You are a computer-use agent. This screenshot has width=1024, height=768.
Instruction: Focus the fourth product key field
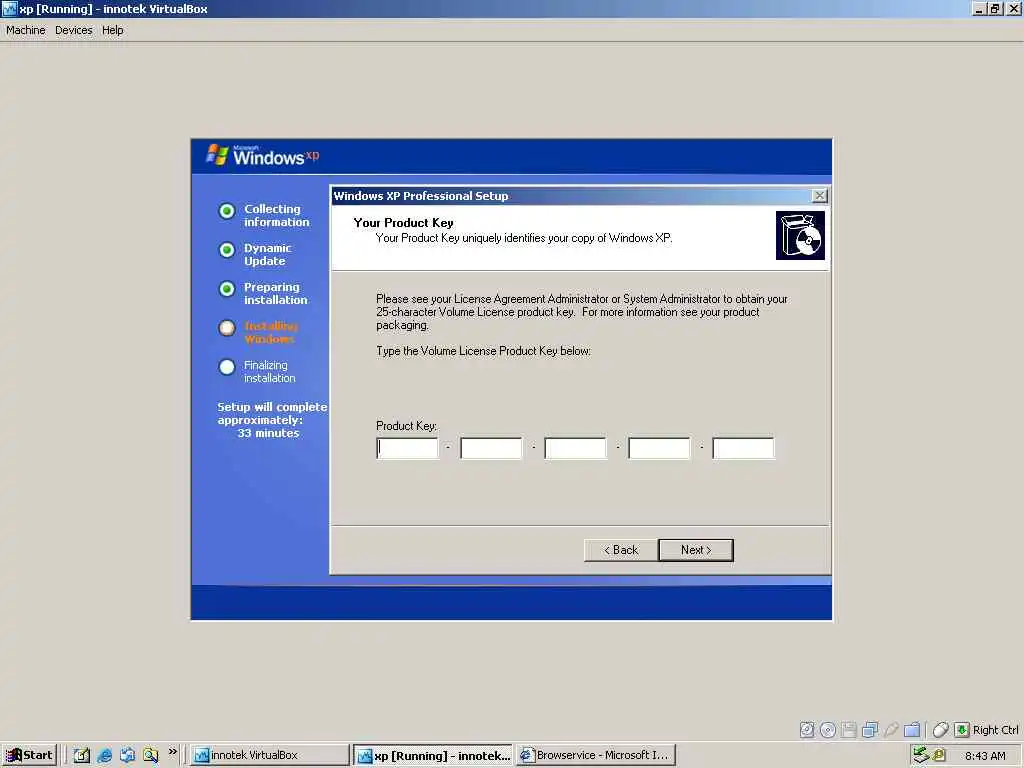pos(659,448)
